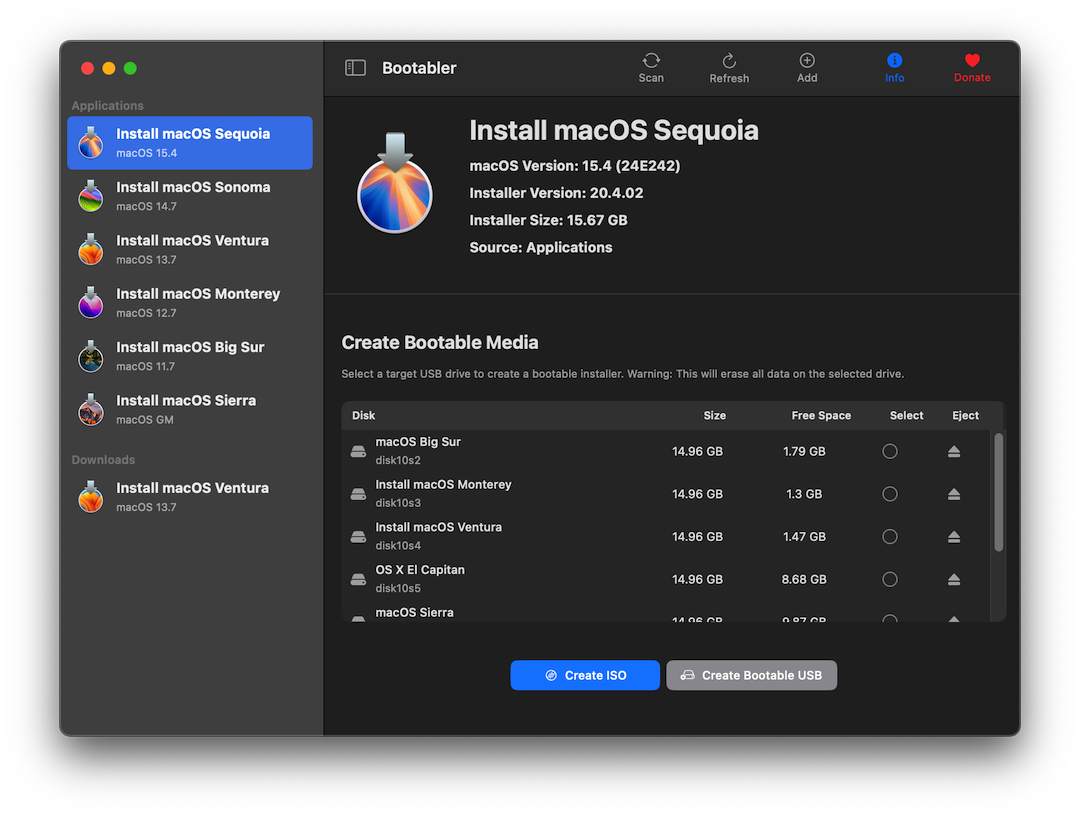
Task: Click the Scan toolbar icon
Action: [x=651, y=68]
